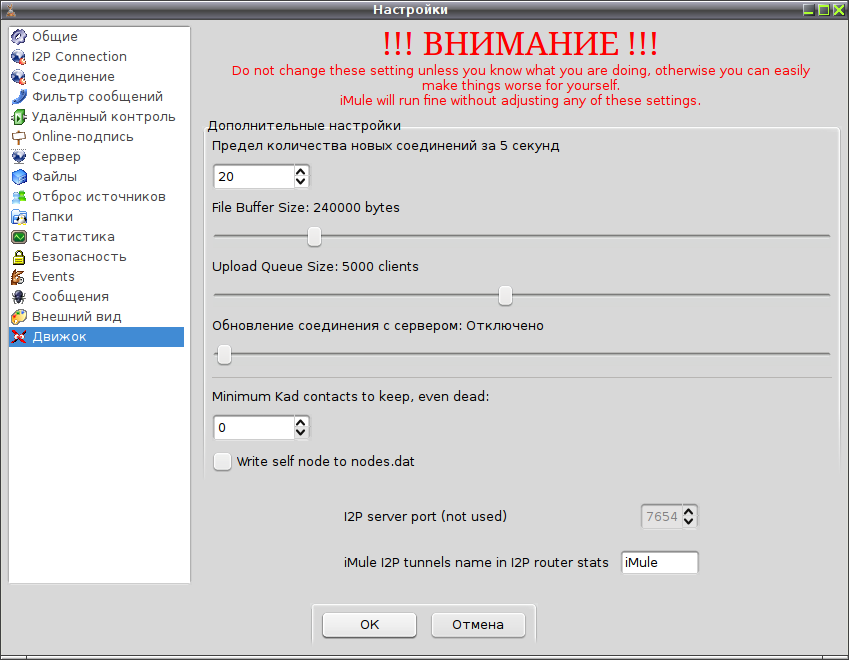Click the Папки folder icon
Screen dimensions: 849x660
18,217
